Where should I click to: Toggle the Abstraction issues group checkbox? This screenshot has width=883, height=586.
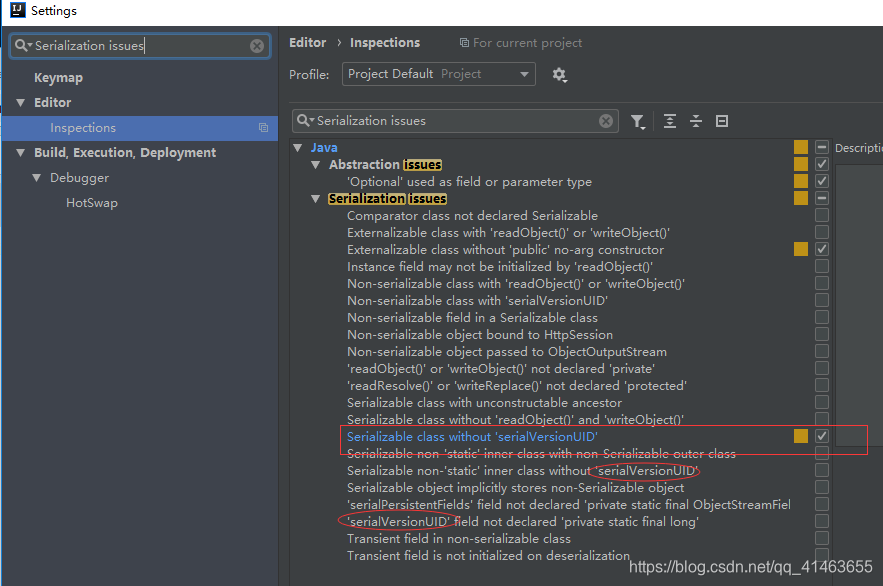(821, 163)
